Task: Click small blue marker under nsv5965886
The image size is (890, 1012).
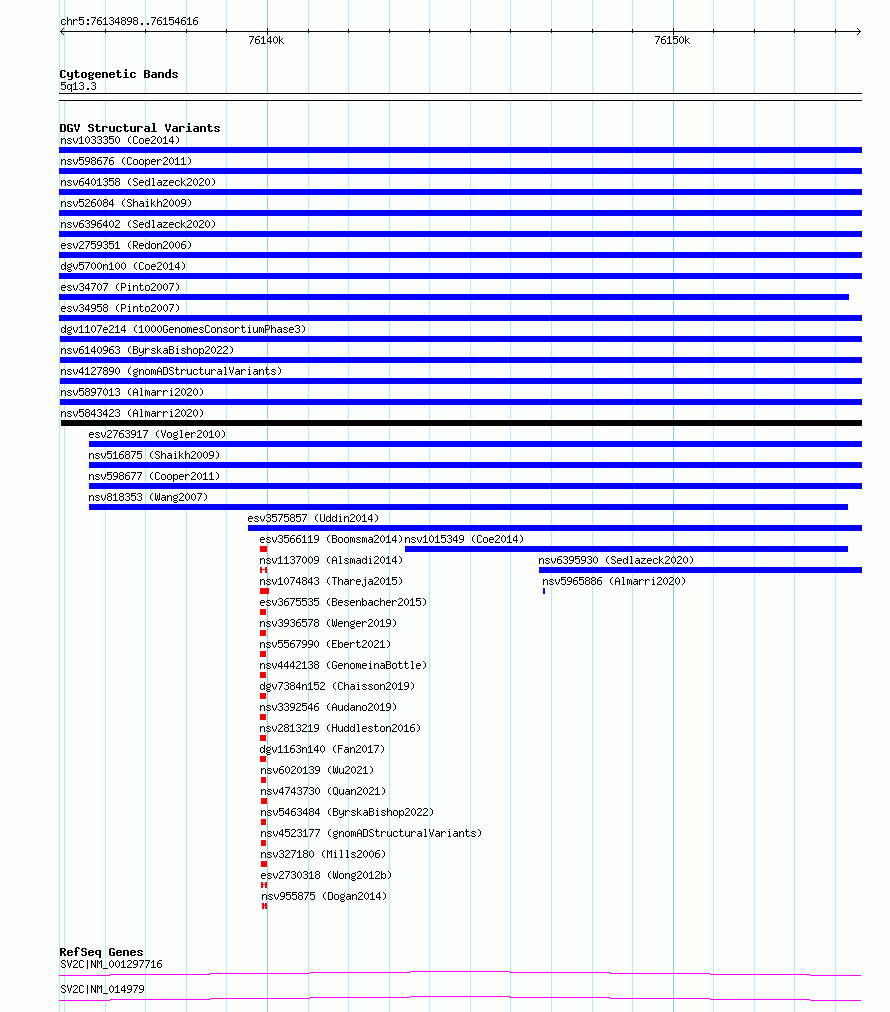Action: tap(544, 591)
